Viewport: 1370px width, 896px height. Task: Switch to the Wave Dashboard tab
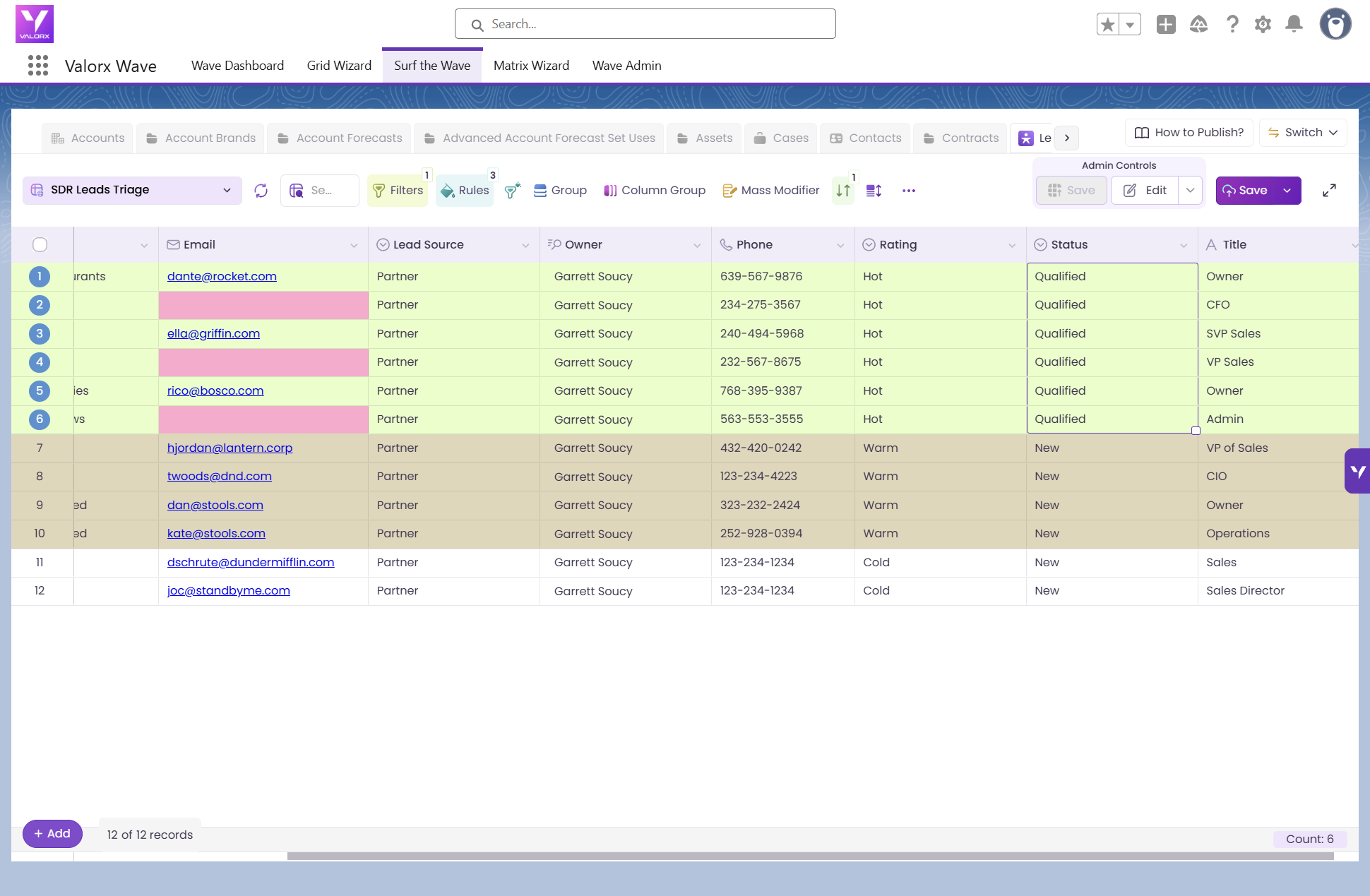click(x=237, y=66)
